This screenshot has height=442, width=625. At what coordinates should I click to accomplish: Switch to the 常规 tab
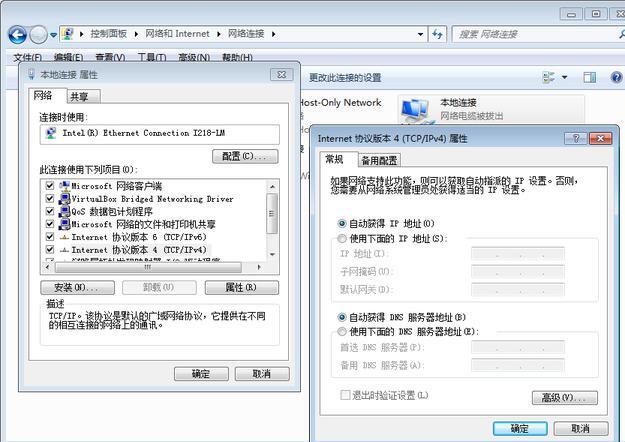coord(334,159)
